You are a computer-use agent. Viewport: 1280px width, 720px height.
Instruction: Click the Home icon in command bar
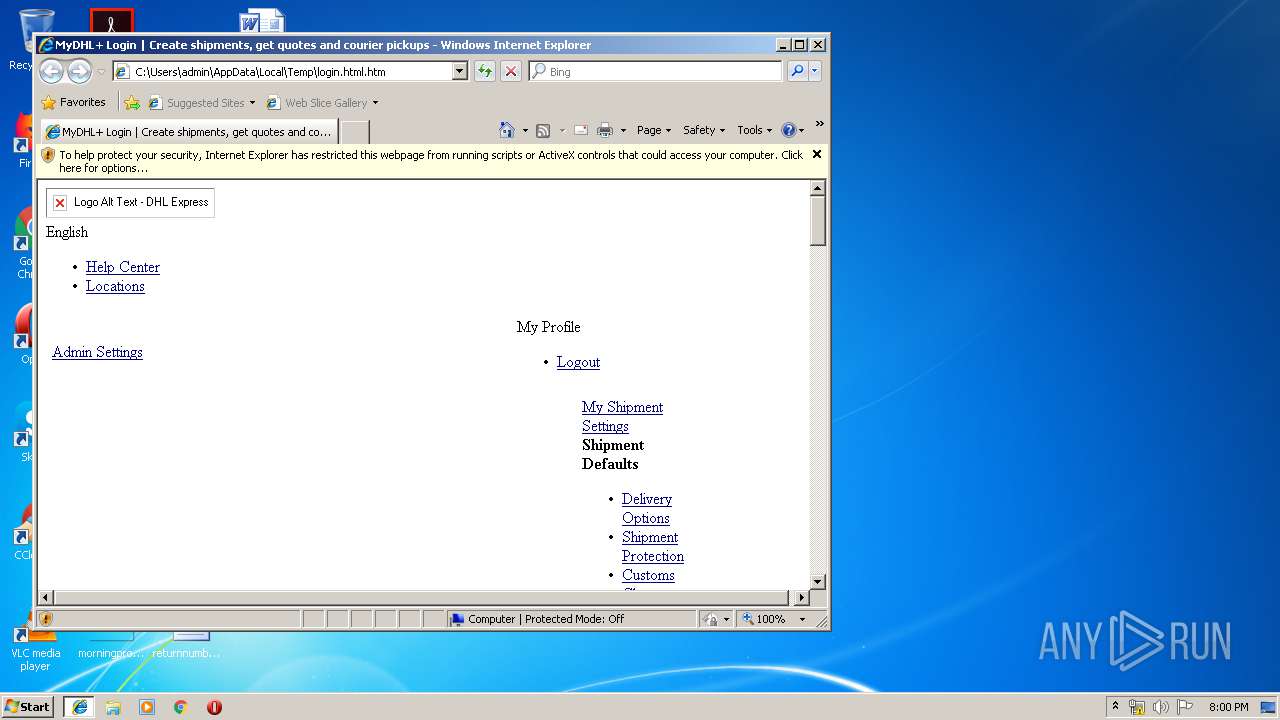click(506, 130)
